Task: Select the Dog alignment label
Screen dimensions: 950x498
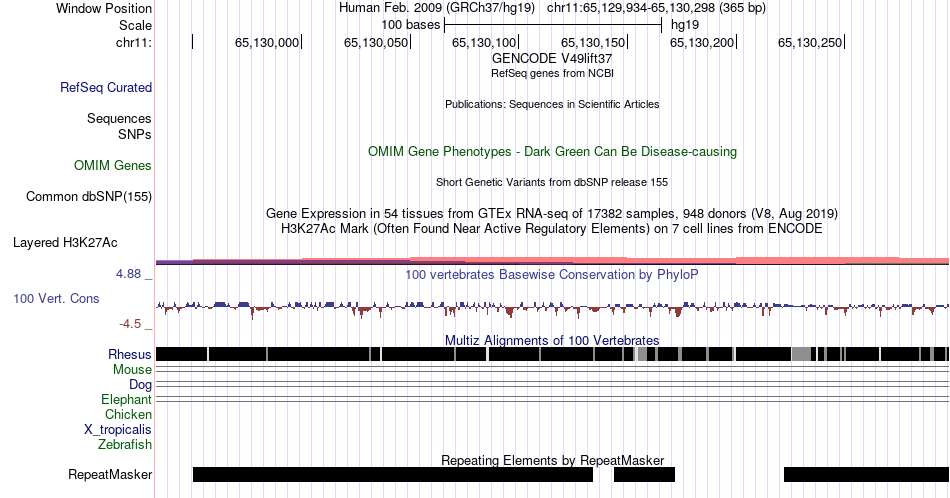Action: [x=140, y=385]
